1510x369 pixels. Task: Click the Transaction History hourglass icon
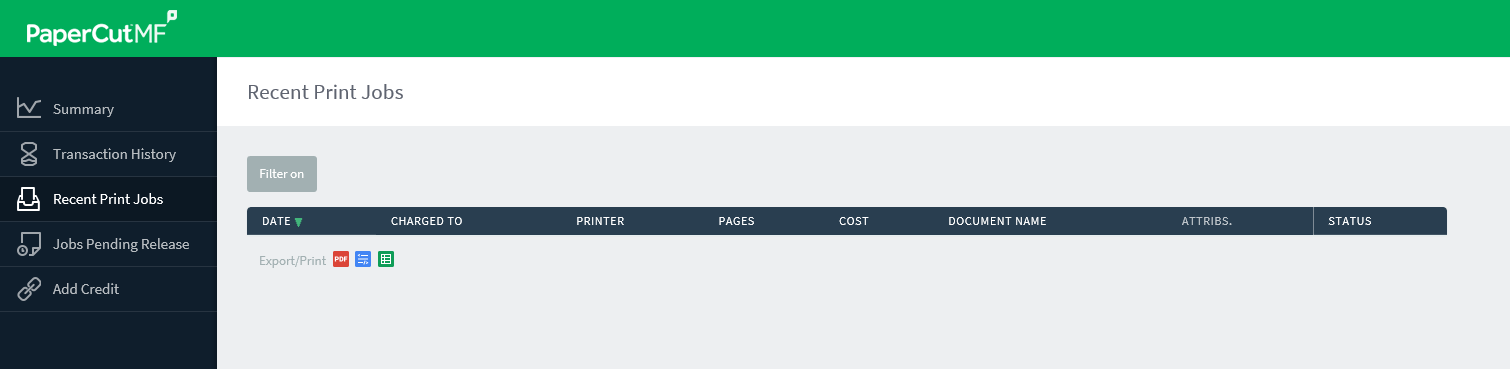tap(29, 153)
